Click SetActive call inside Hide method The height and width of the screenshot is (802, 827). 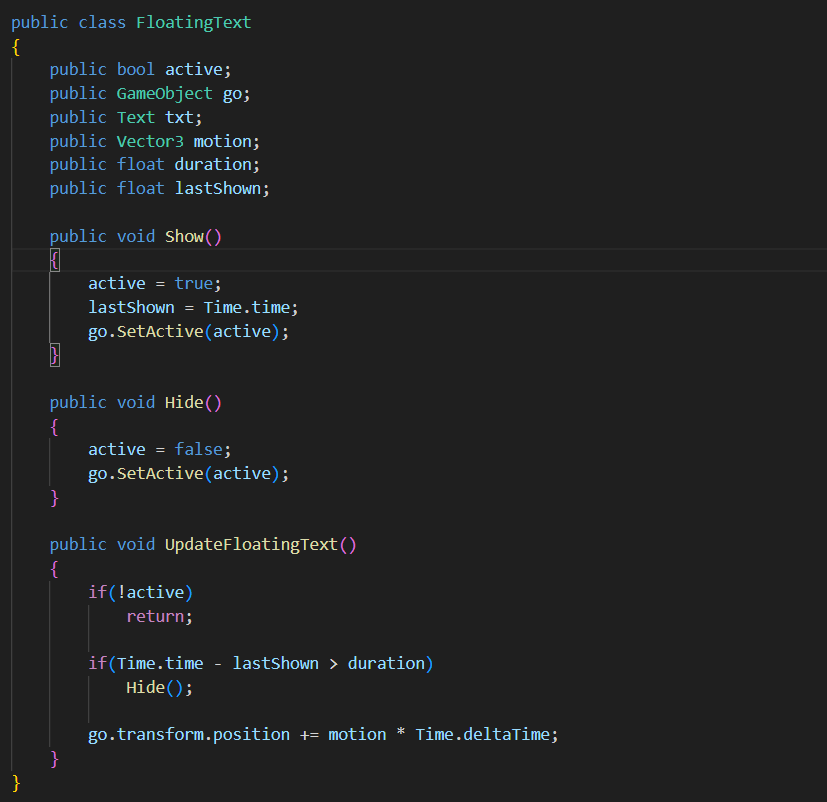[160, 474]
